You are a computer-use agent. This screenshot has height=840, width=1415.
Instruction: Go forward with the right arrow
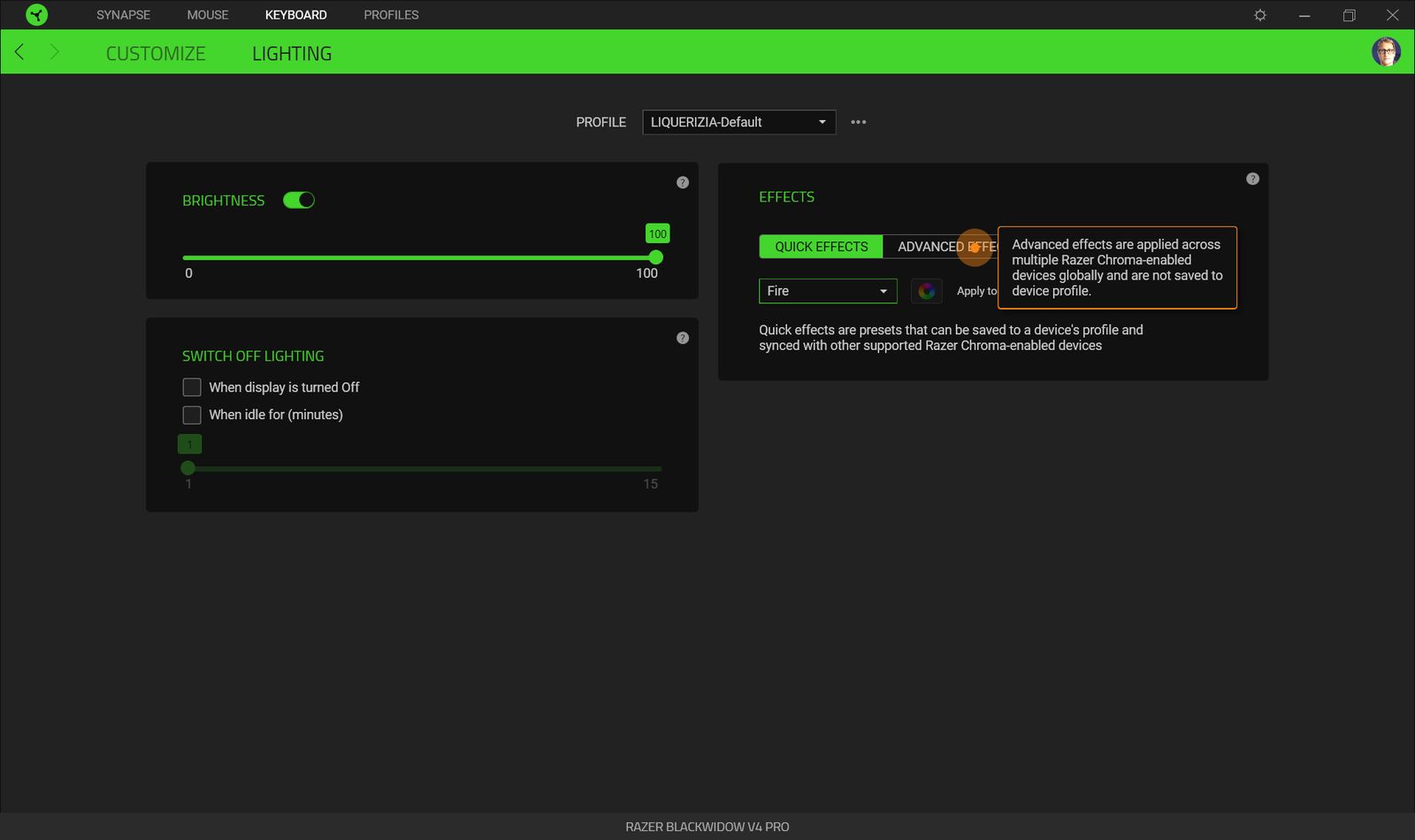[54, 52]
